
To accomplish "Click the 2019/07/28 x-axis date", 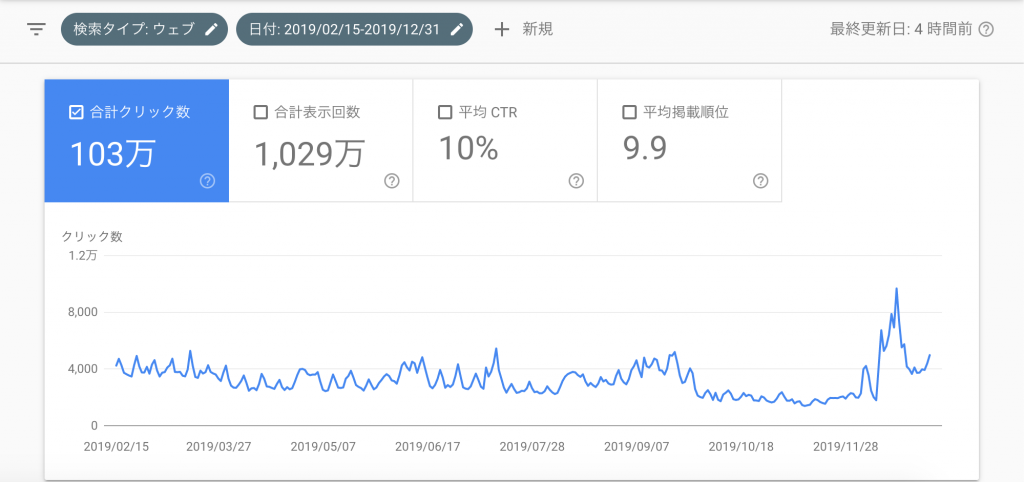I will click(x=532, y=447).
